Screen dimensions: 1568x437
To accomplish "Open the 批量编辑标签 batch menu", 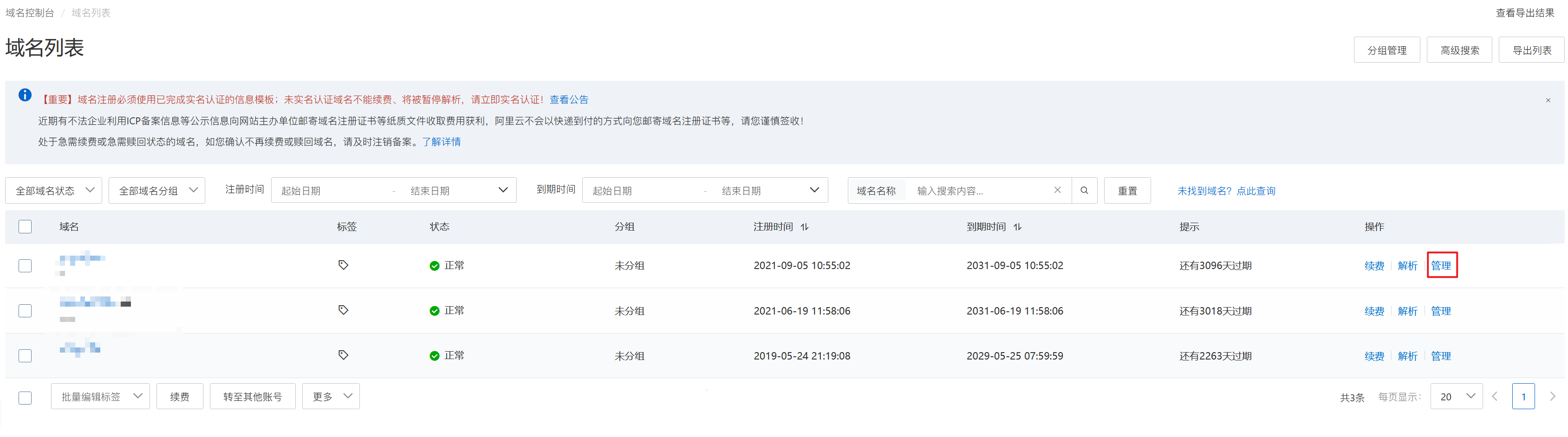I will pyautogui.click(x=100, y=396).
